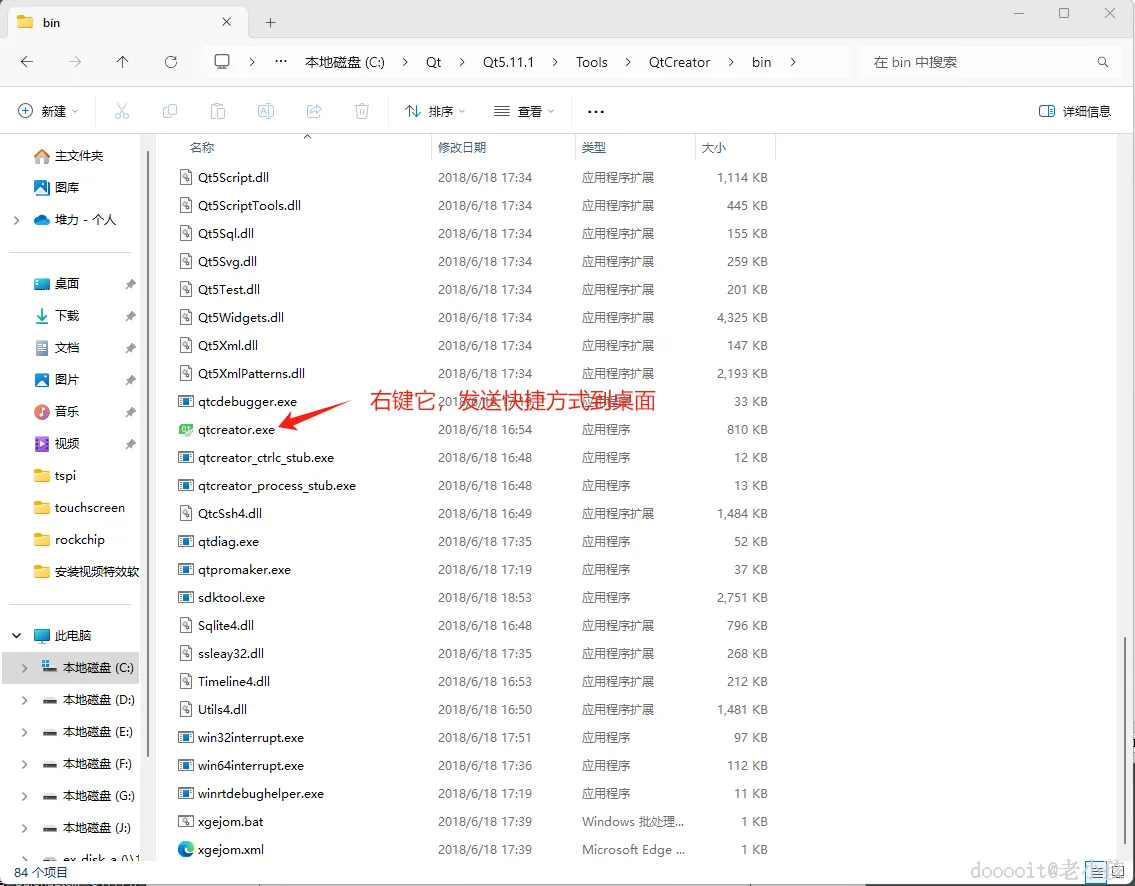Viewport: 1135px width, 886px height.
Task: Sort by 大小 column header
Action: point(714,147)
